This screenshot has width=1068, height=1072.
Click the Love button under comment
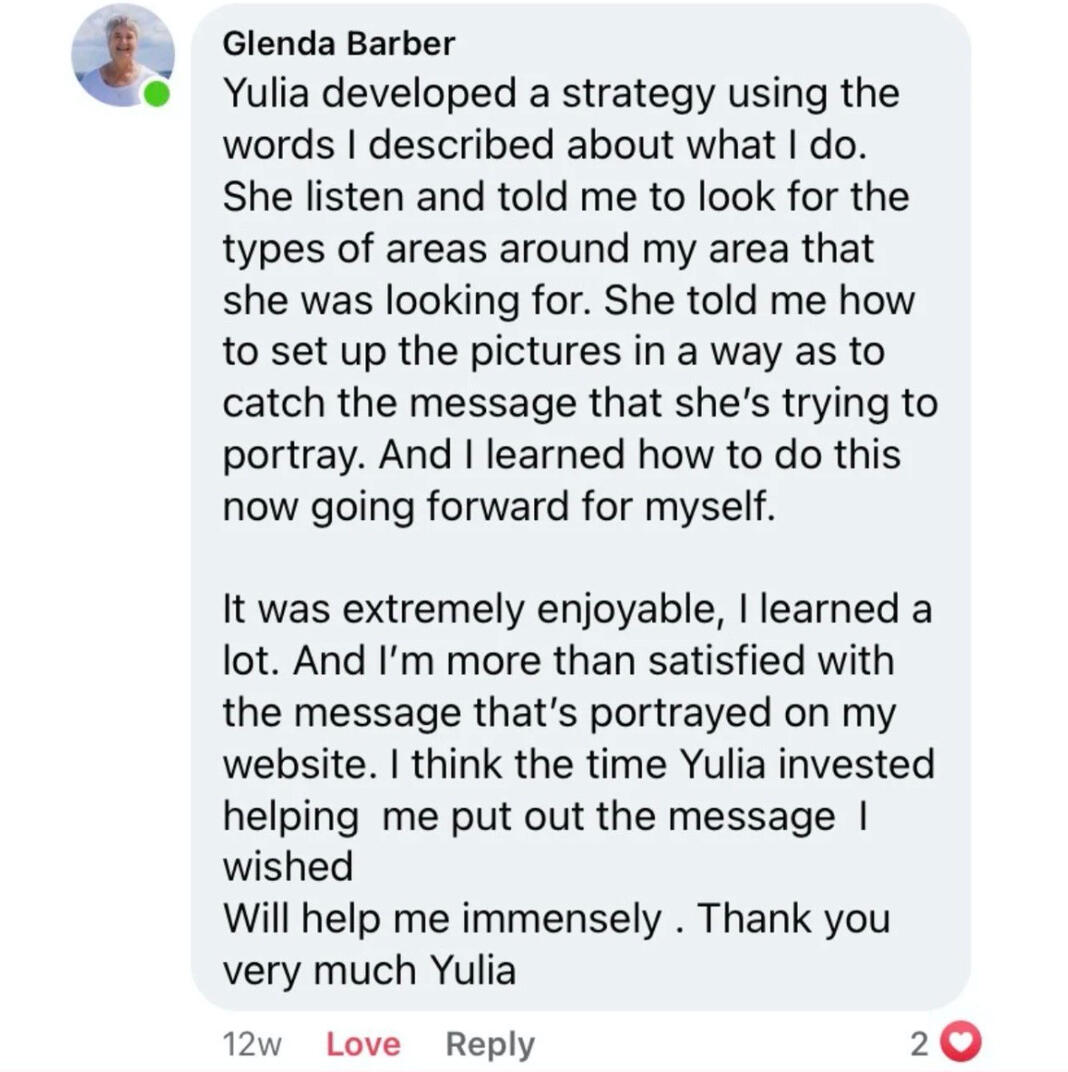point(363,1044)
